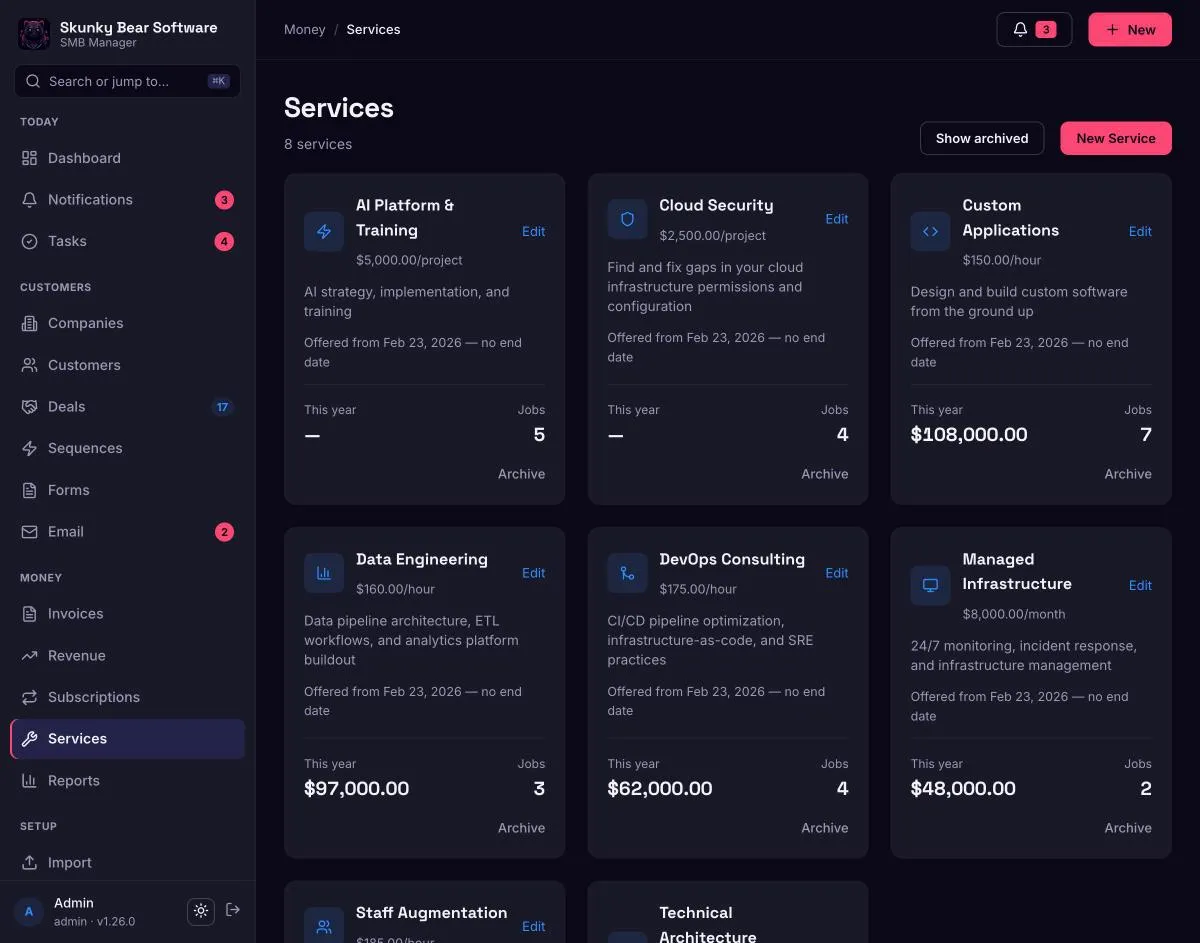
Task: Archive the Managed Infrastructure service
Action: point(1128,828)
